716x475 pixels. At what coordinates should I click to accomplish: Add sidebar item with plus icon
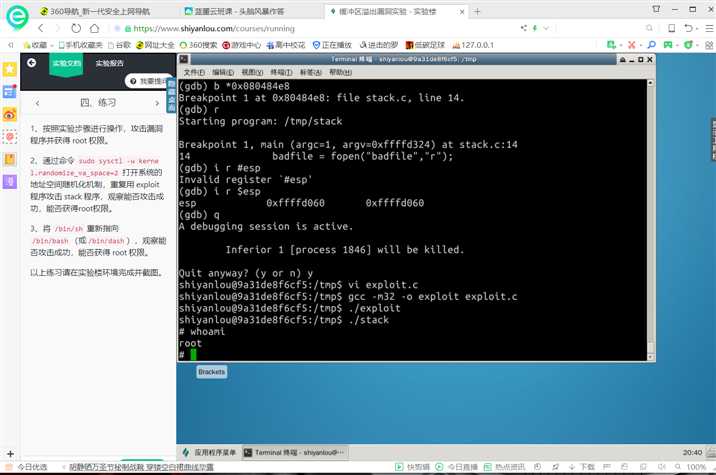(10, 454)
